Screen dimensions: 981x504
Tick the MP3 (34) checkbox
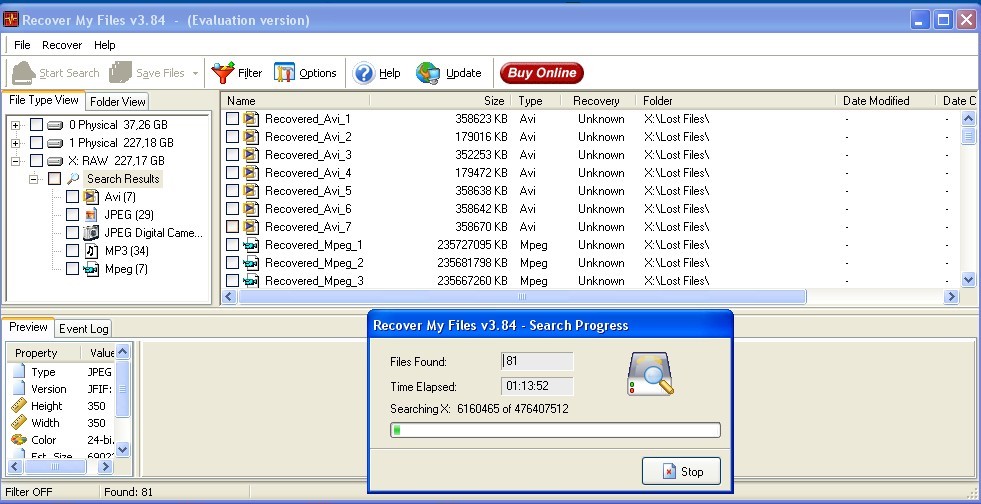[73, 251]
